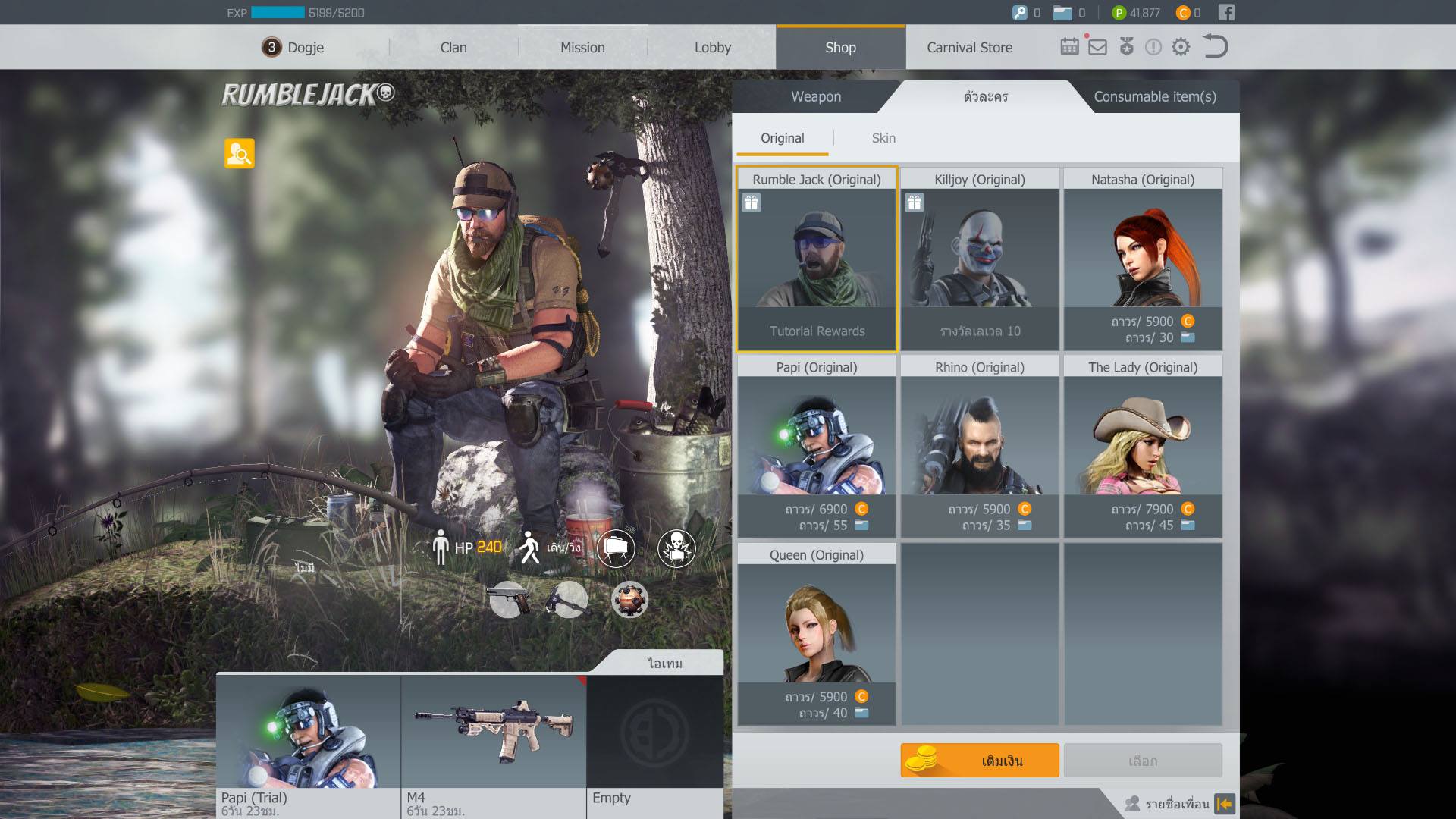This screenshot has height=819, width=1456.
Task: Open the settings gear icon
Action: (1181, 47)
